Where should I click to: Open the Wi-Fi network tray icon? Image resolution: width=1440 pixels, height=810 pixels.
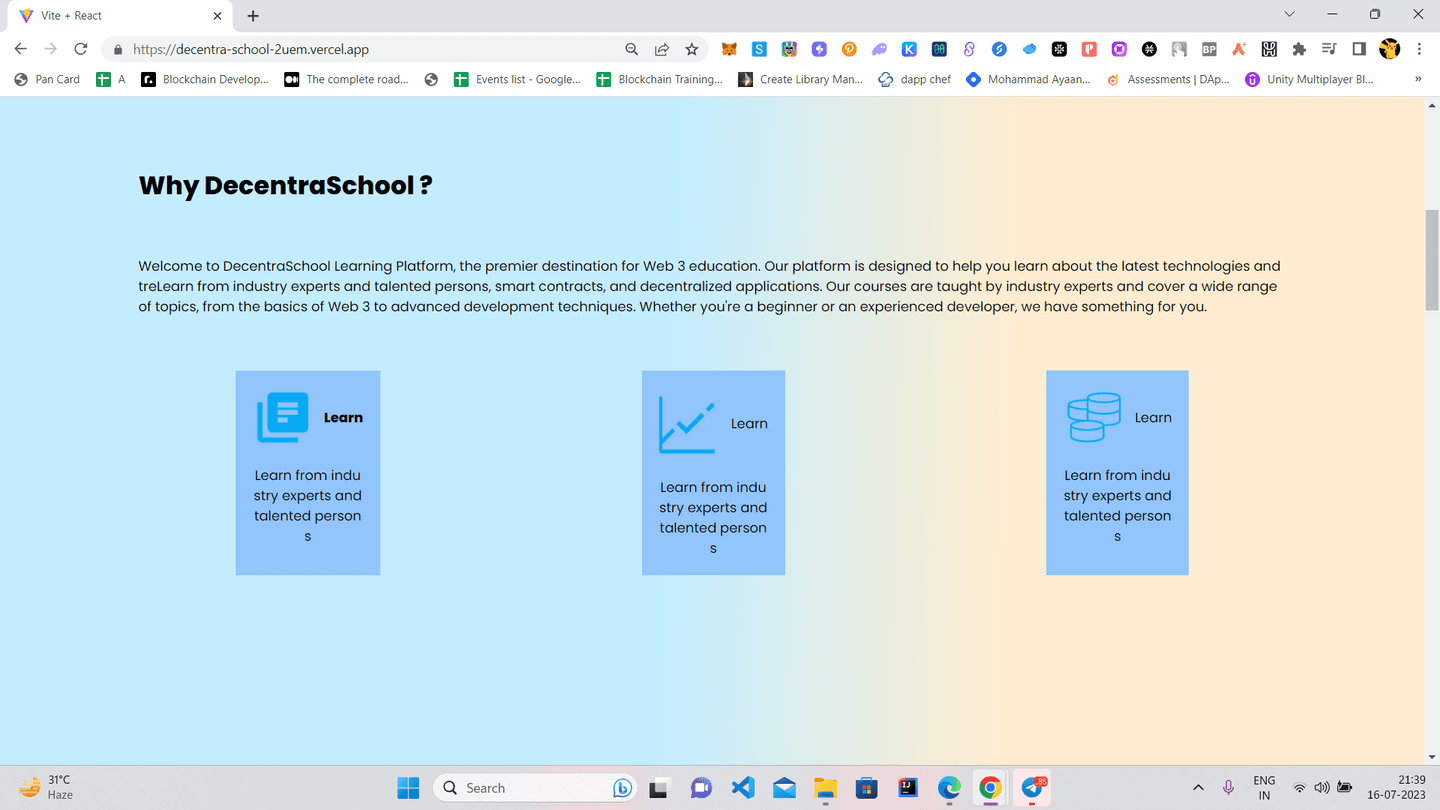1299,788
